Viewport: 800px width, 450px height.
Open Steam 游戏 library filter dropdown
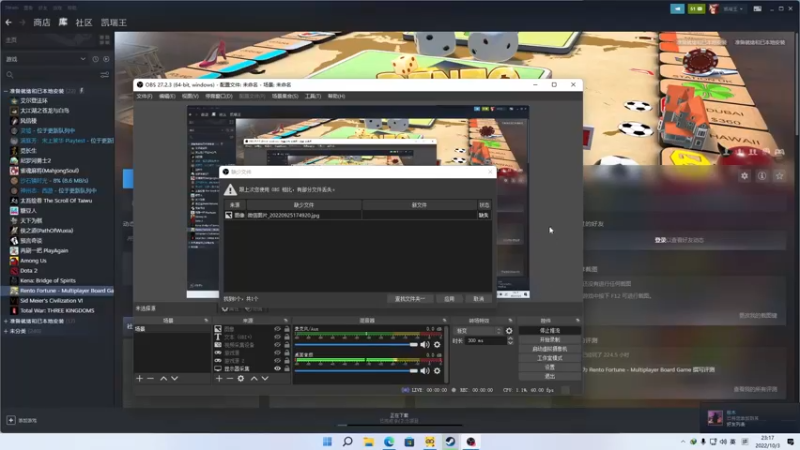click(x=45, y=59)
